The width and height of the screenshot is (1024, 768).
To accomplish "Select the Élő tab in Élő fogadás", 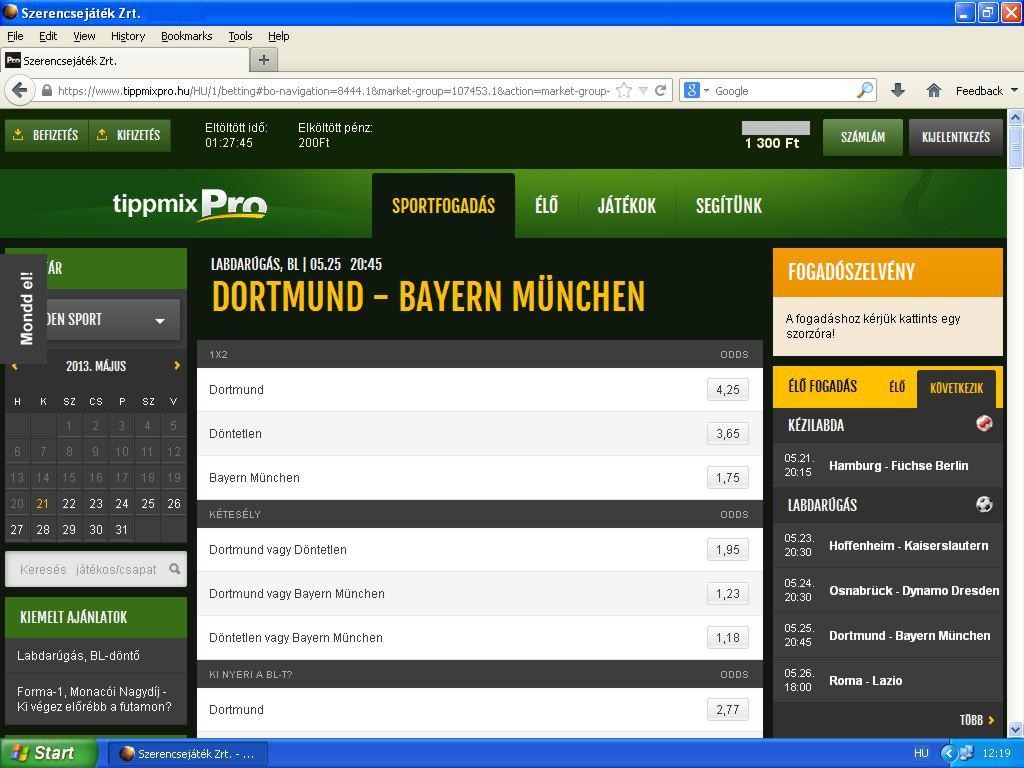I will [x=897, y=387].
